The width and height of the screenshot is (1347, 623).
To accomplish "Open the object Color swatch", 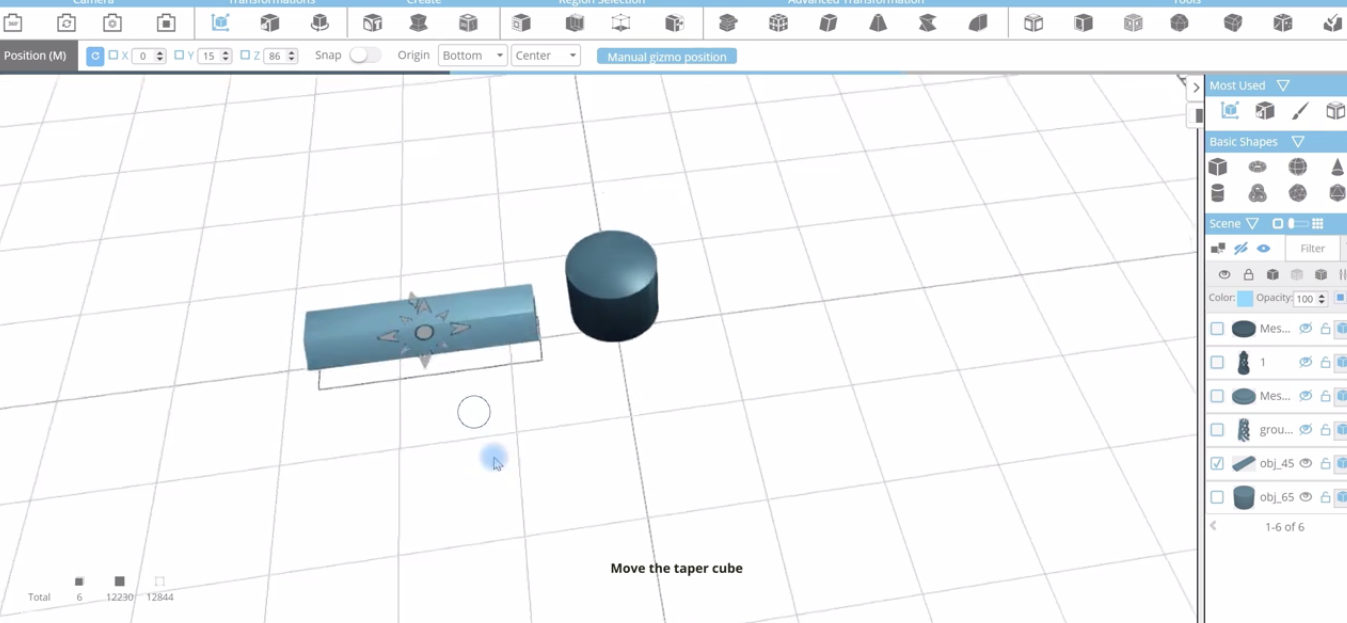I will 1245,298.
